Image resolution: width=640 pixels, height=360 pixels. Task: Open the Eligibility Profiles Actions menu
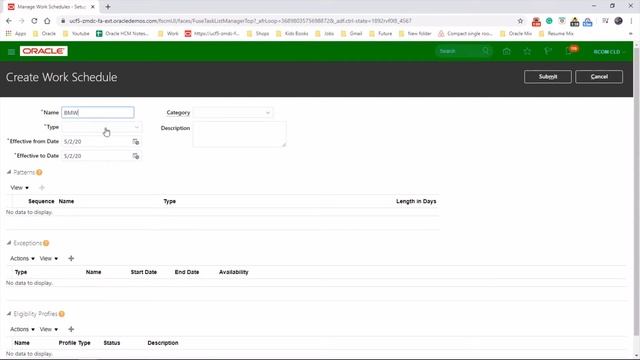[x=22, y=329]
